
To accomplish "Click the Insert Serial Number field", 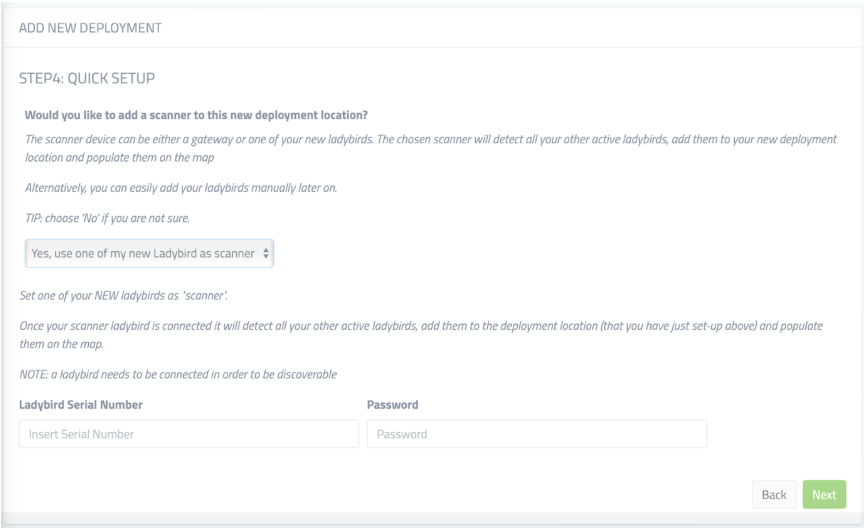I will [x=189, y=433].
